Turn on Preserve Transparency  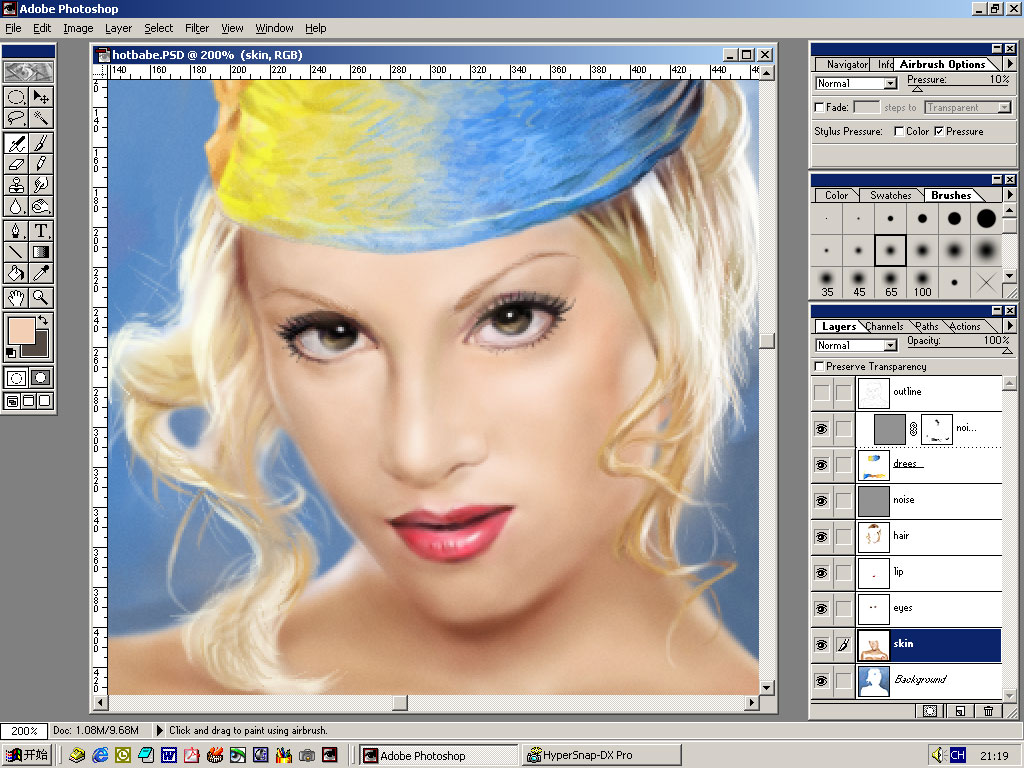pyautogui.click(x=820, y=366)
